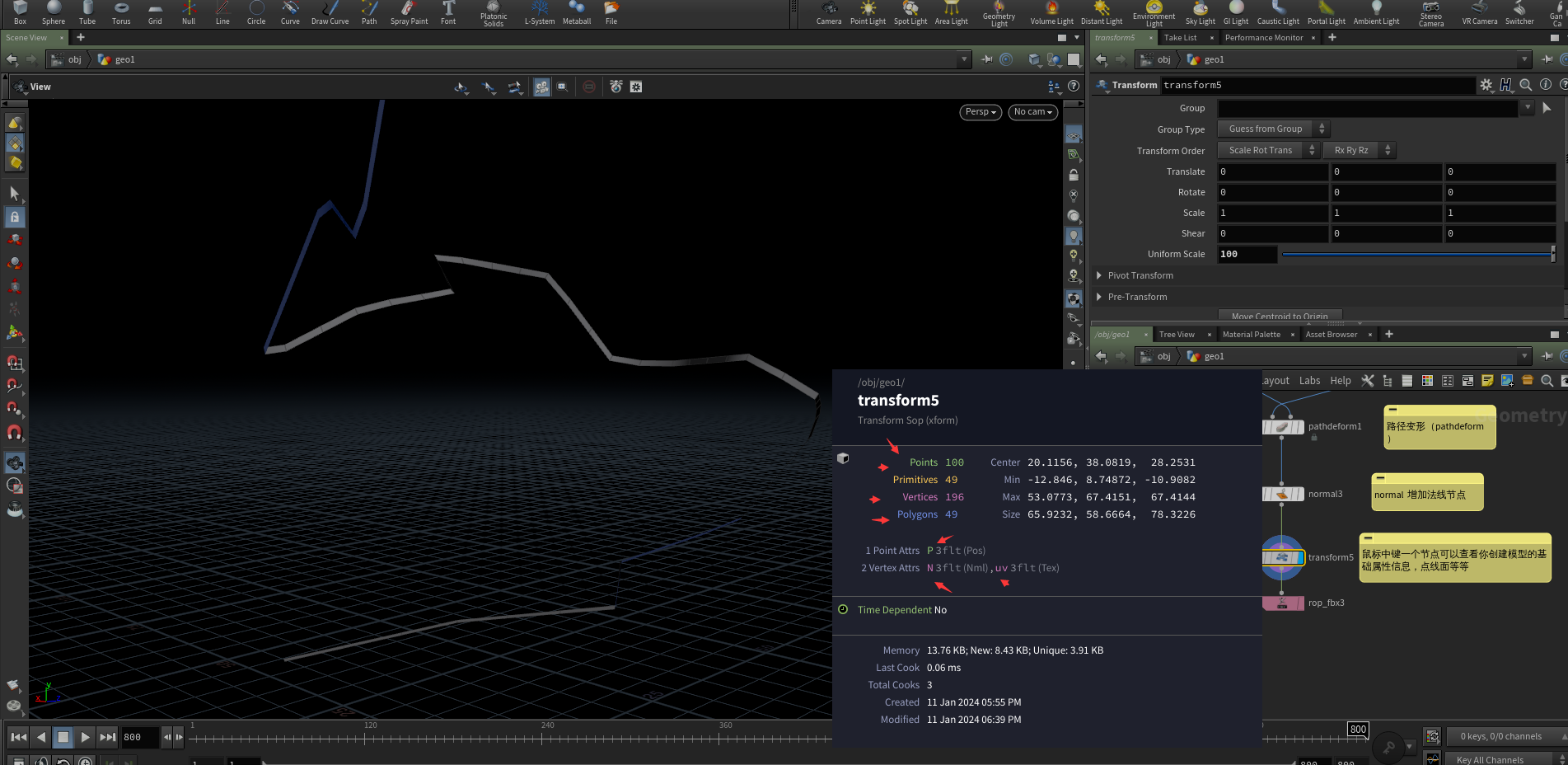Click the Torus shelf tool
Viewport: 1568px width, 765px height.
pos(121,12)
